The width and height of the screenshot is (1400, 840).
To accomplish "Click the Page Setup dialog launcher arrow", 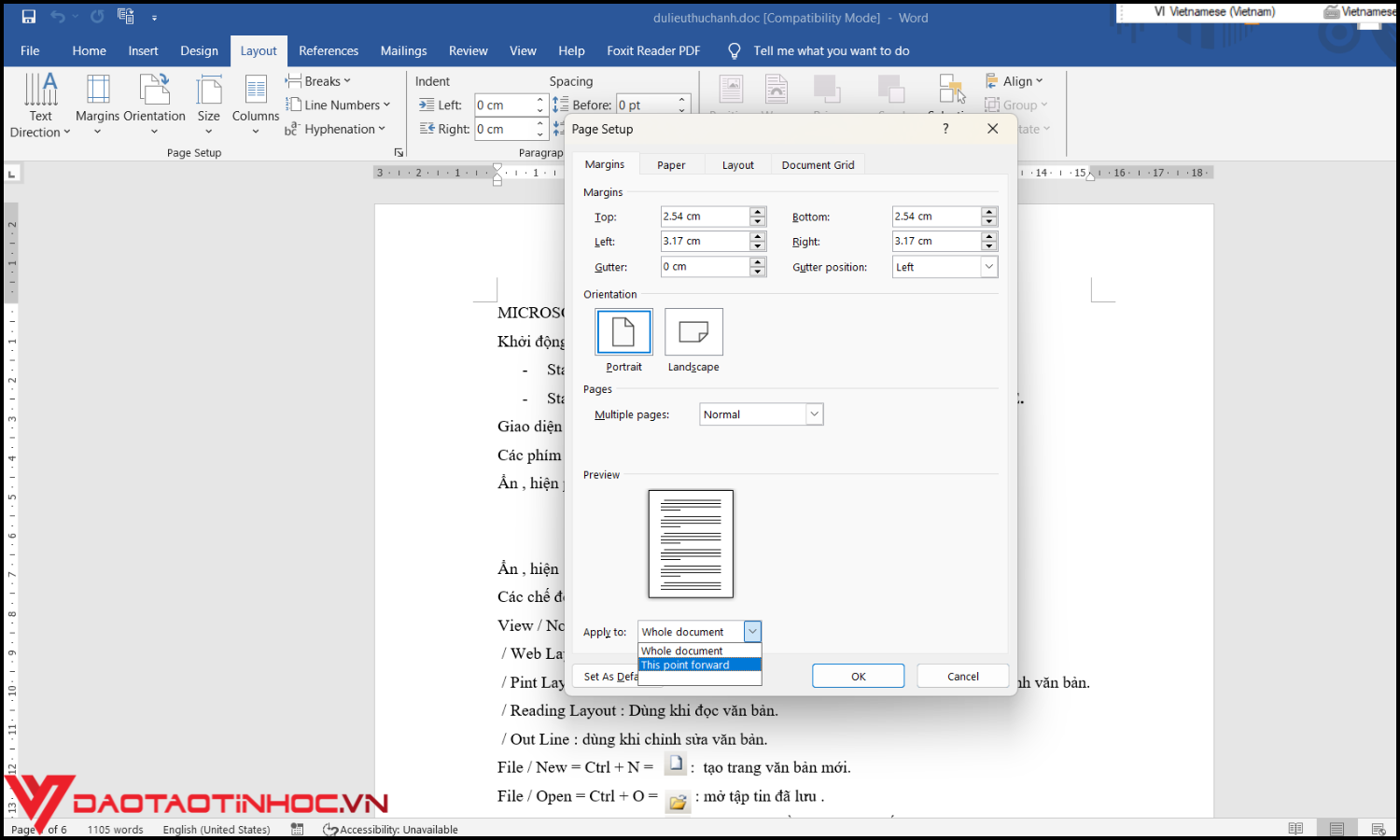I will coord(399,151).
